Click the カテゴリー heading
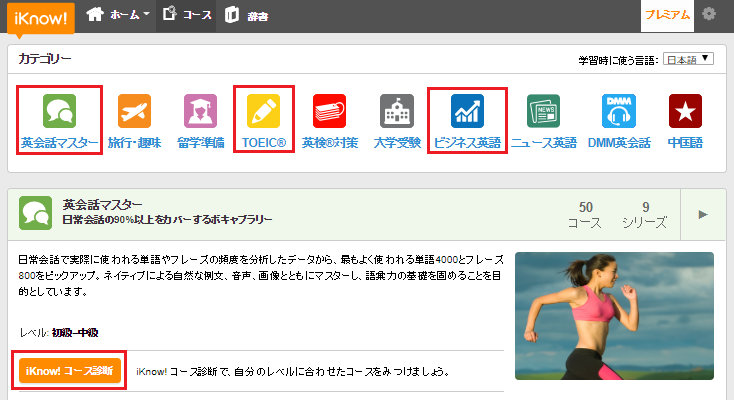Viewport: 734px width, 400px height. [44, 59]
